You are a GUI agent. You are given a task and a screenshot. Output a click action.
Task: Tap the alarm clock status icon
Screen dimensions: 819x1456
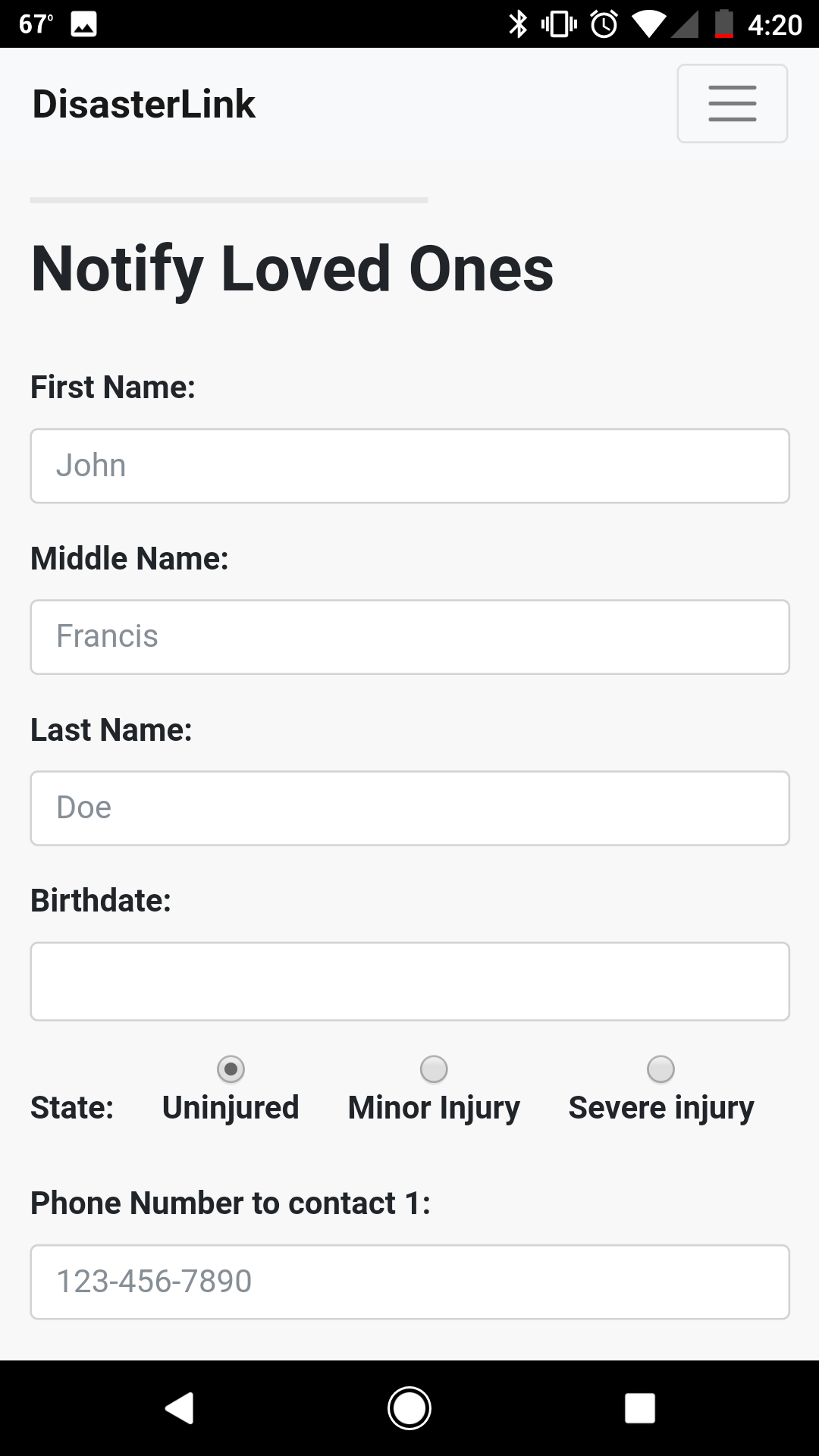click(x=604, y=24)
